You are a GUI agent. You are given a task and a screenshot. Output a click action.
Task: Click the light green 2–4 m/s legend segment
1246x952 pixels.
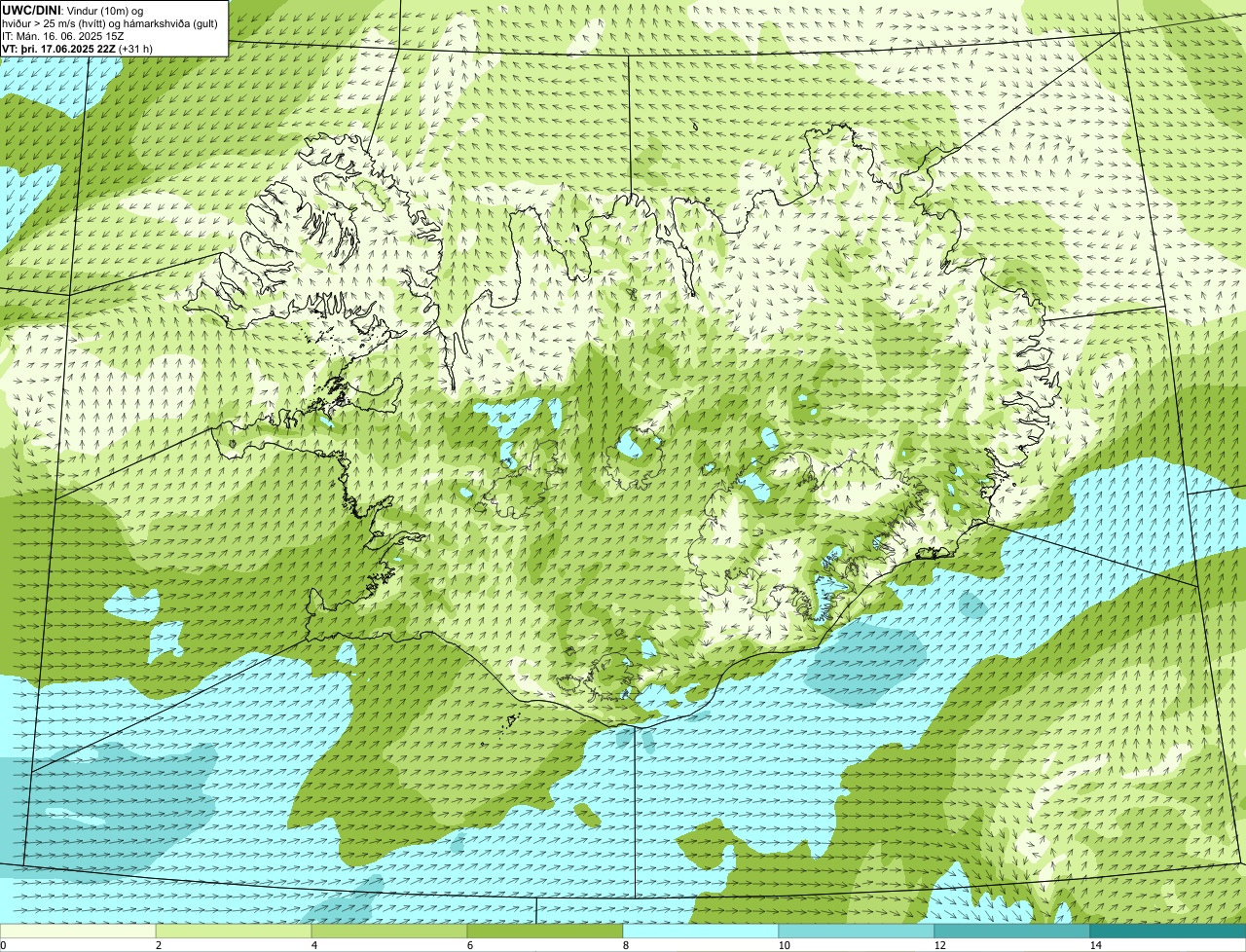click(234, 931)
